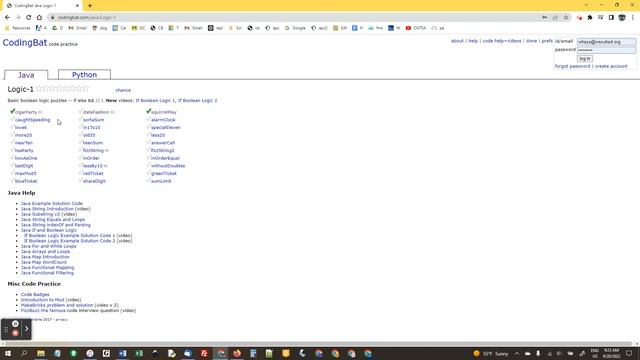The image size is (640, 360).
Task: Open the inOrderEqual problem
Action: tap(165, 158)
